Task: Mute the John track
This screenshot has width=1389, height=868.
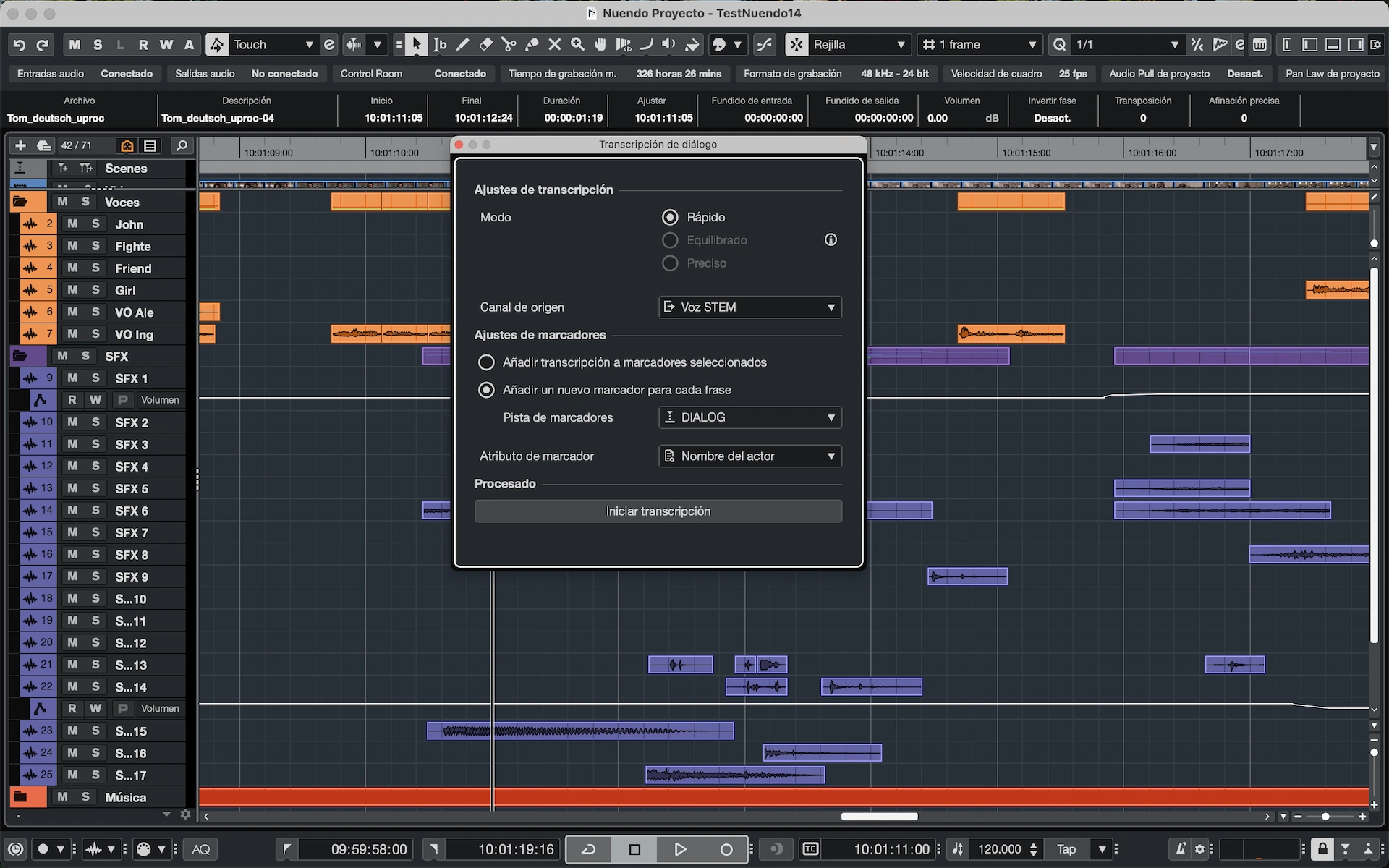Action: pyautogui.click(x=72, y=224)
